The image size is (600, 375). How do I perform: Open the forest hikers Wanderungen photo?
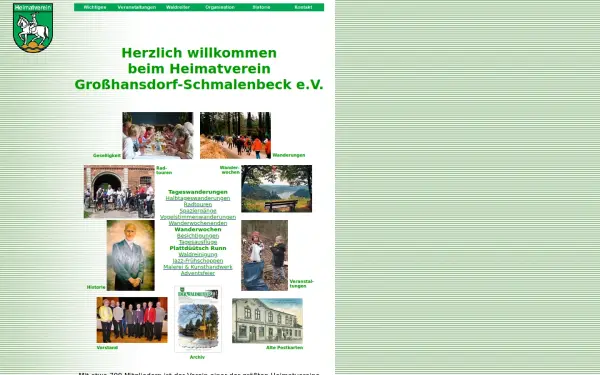point(235,135)
